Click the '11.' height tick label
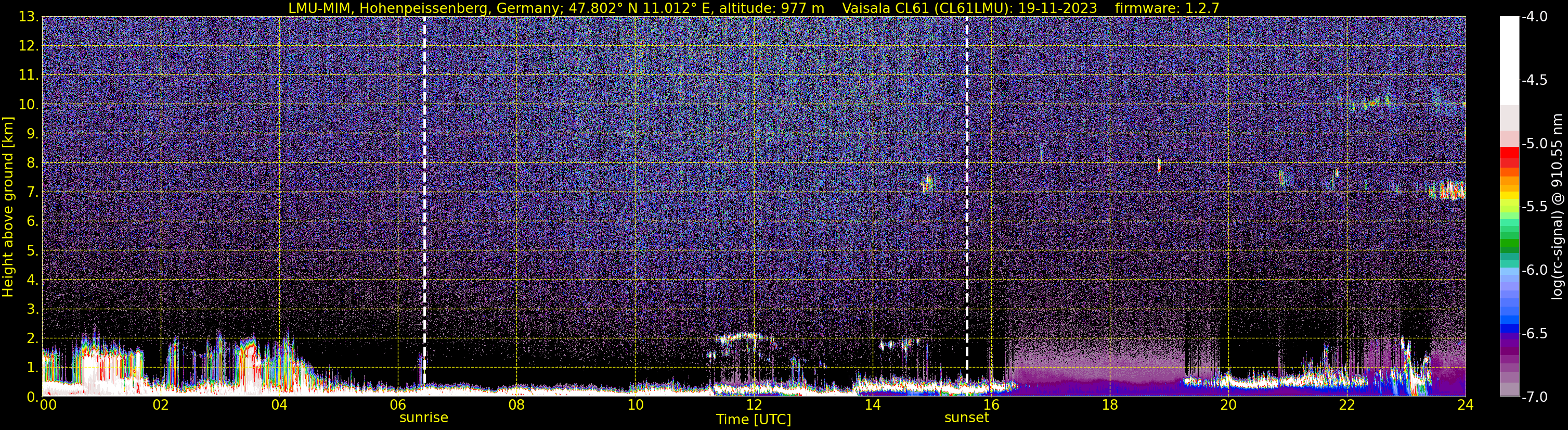1568x430 pixels. point(29,75)
